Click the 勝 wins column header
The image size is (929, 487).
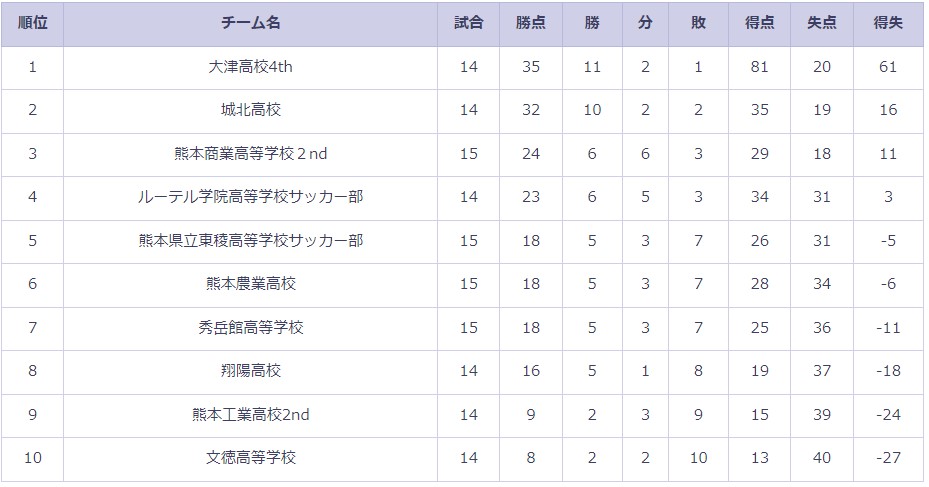[x=592, y=23]
